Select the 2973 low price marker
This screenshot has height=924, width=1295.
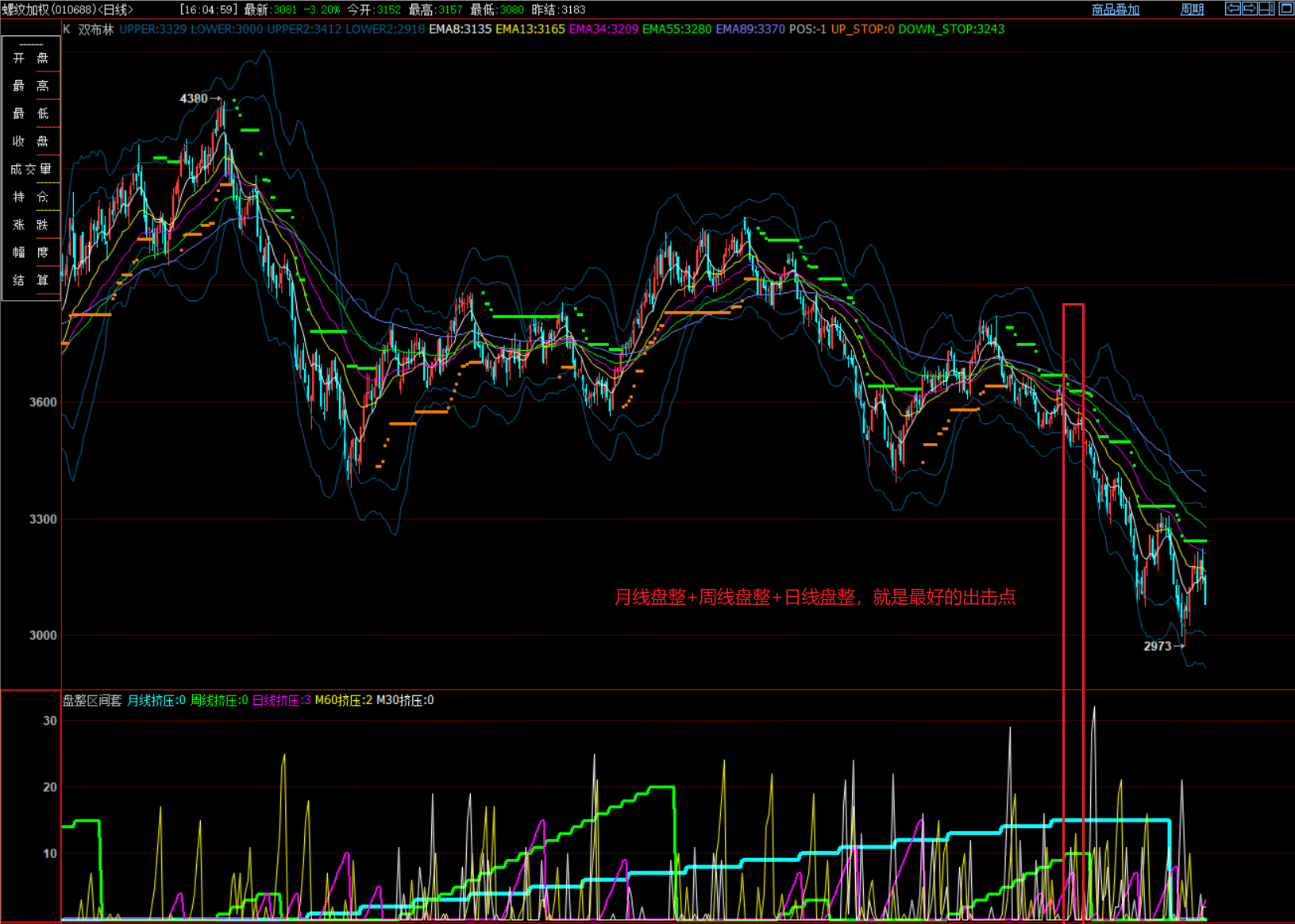point(1157,646)
